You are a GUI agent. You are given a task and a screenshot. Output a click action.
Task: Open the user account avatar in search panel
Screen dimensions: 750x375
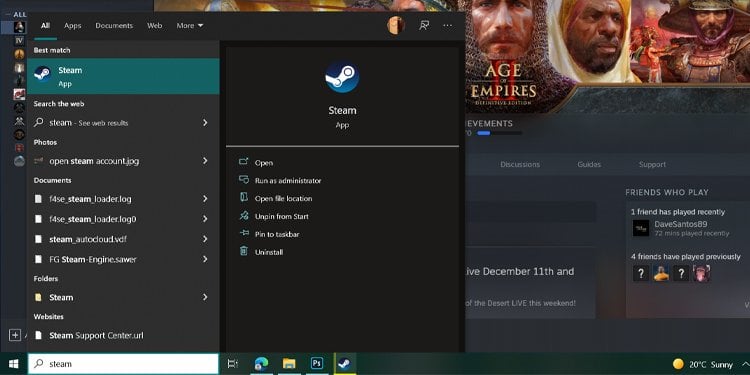396,25
